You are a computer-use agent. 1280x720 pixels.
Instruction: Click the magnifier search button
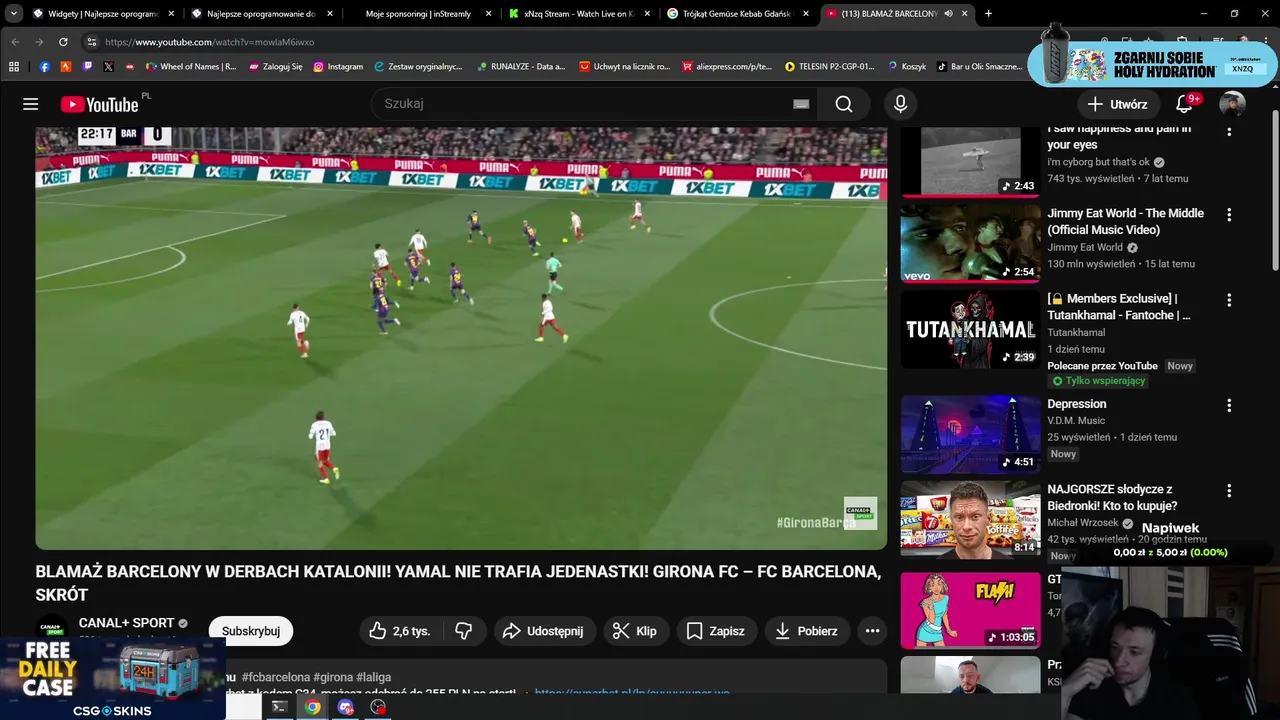point(844,104)
